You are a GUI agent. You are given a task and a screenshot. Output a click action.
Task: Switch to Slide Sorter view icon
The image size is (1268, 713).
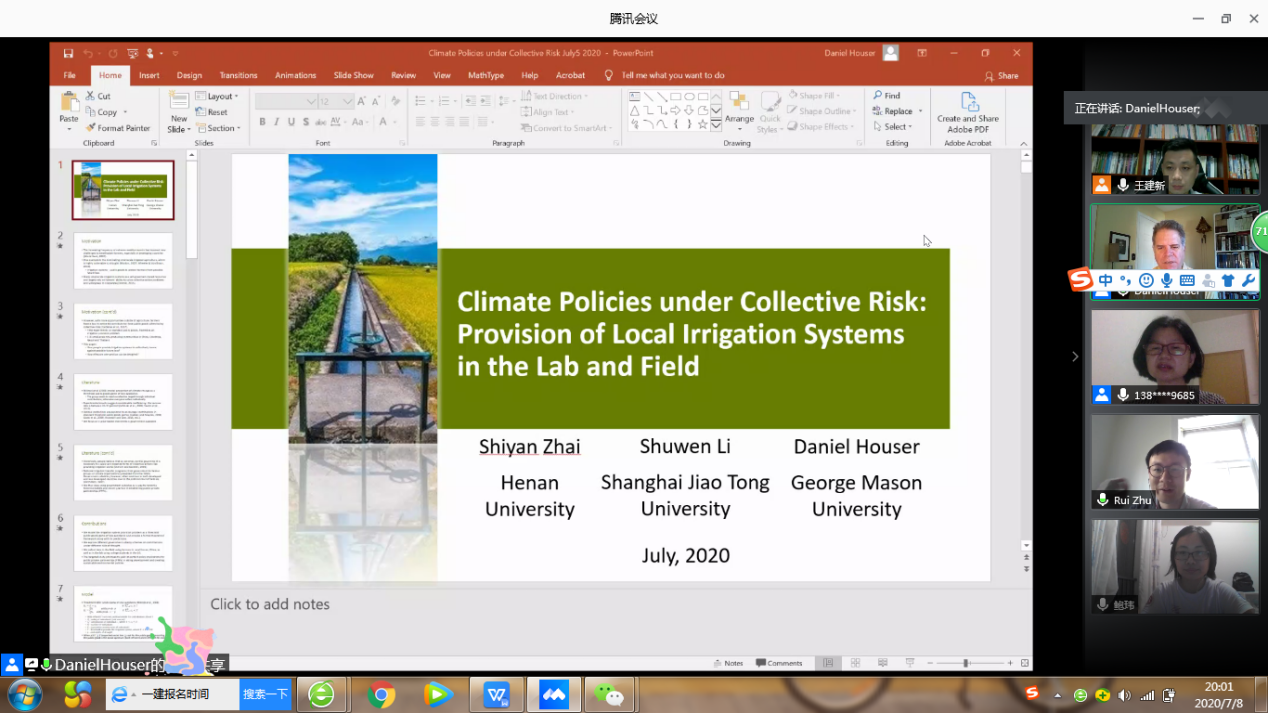click(x=855, y=663)
